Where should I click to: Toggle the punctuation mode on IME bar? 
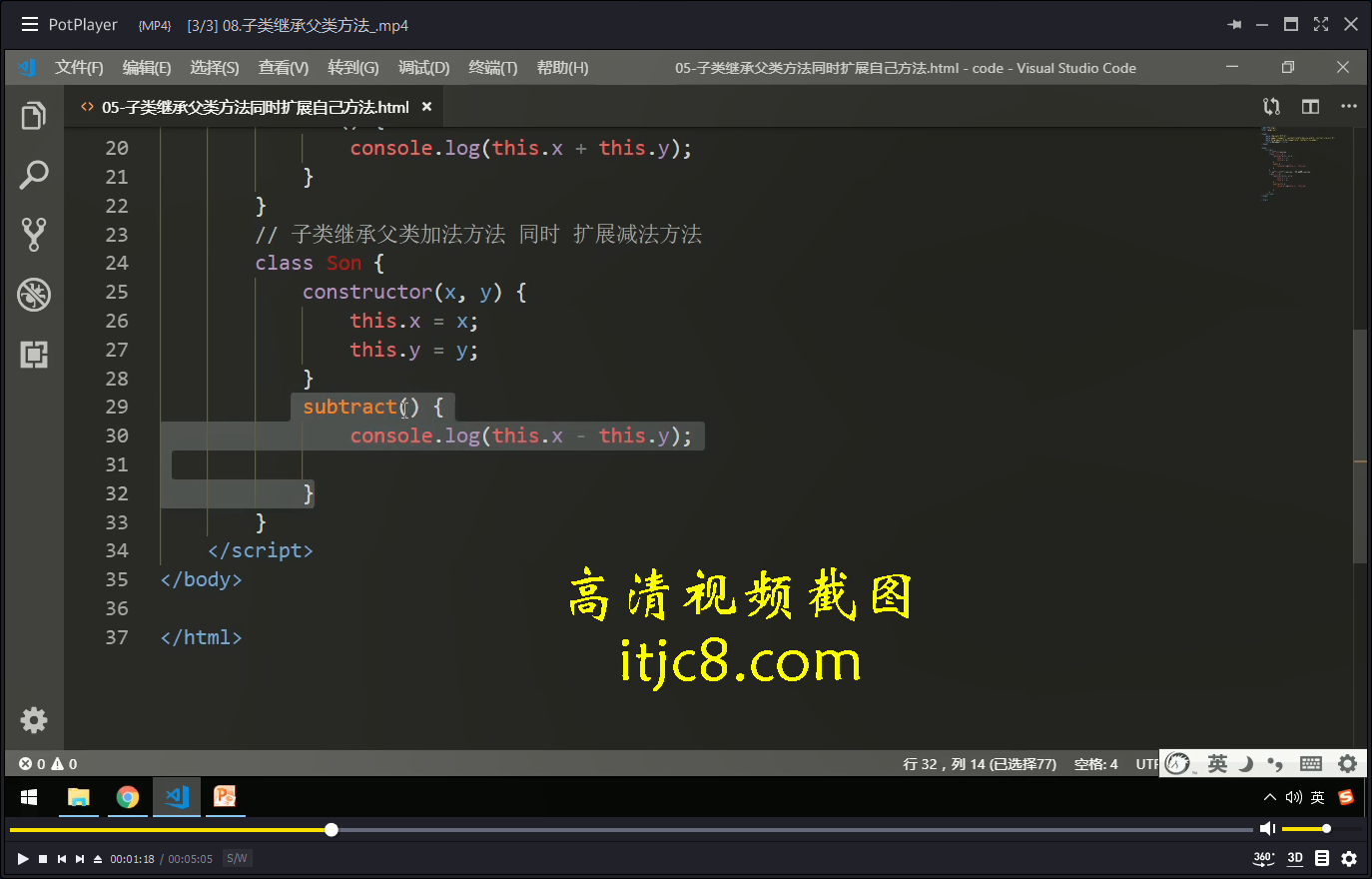point(1275,765)
